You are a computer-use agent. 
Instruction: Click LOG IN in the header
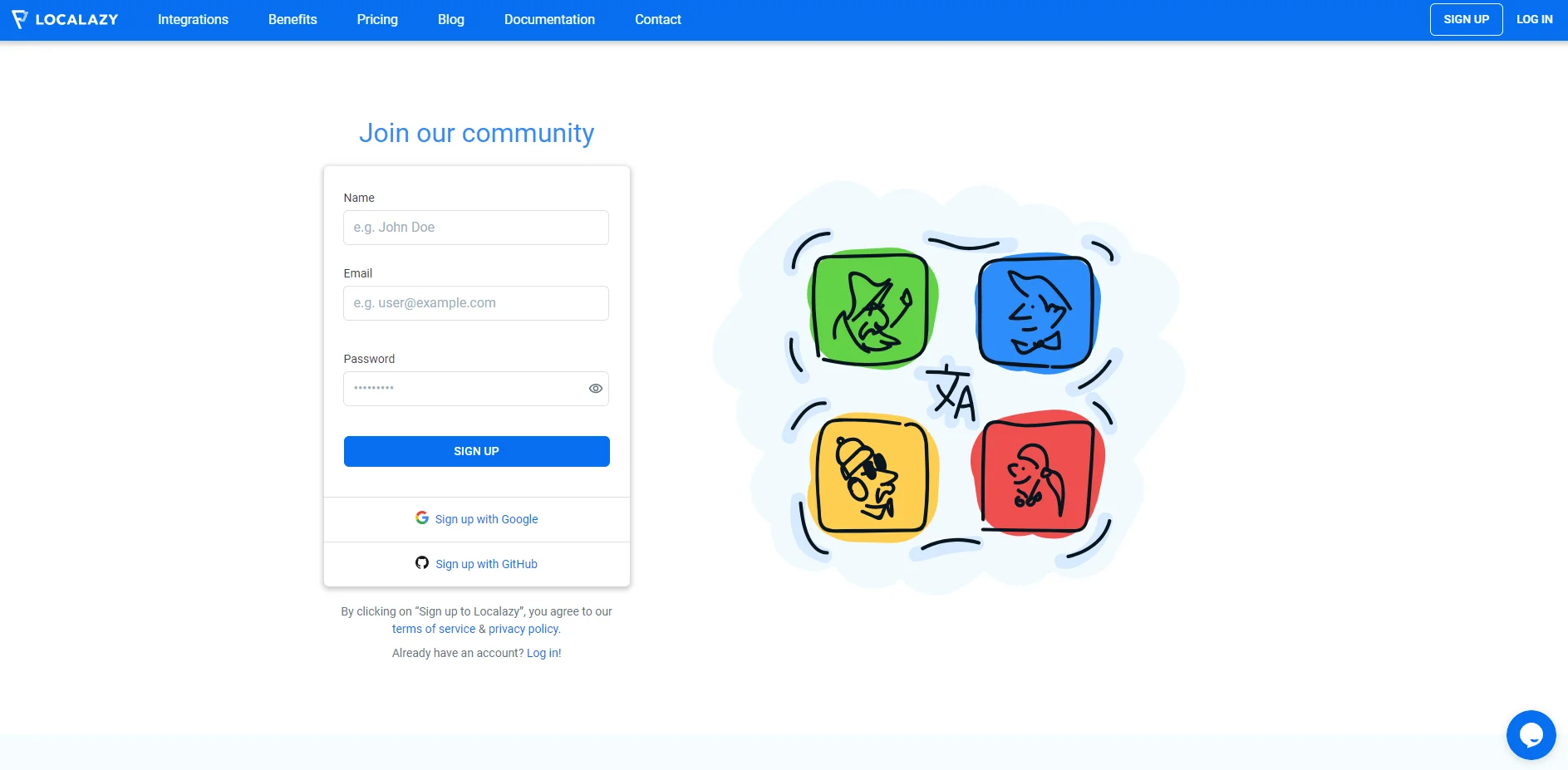1534,19
